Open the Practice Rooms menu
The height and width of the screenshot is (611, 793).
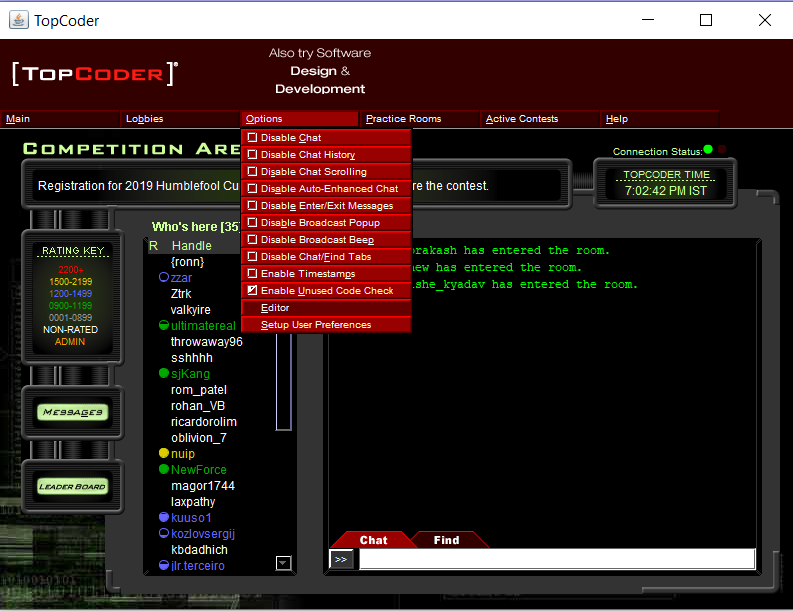coord(419,119)
